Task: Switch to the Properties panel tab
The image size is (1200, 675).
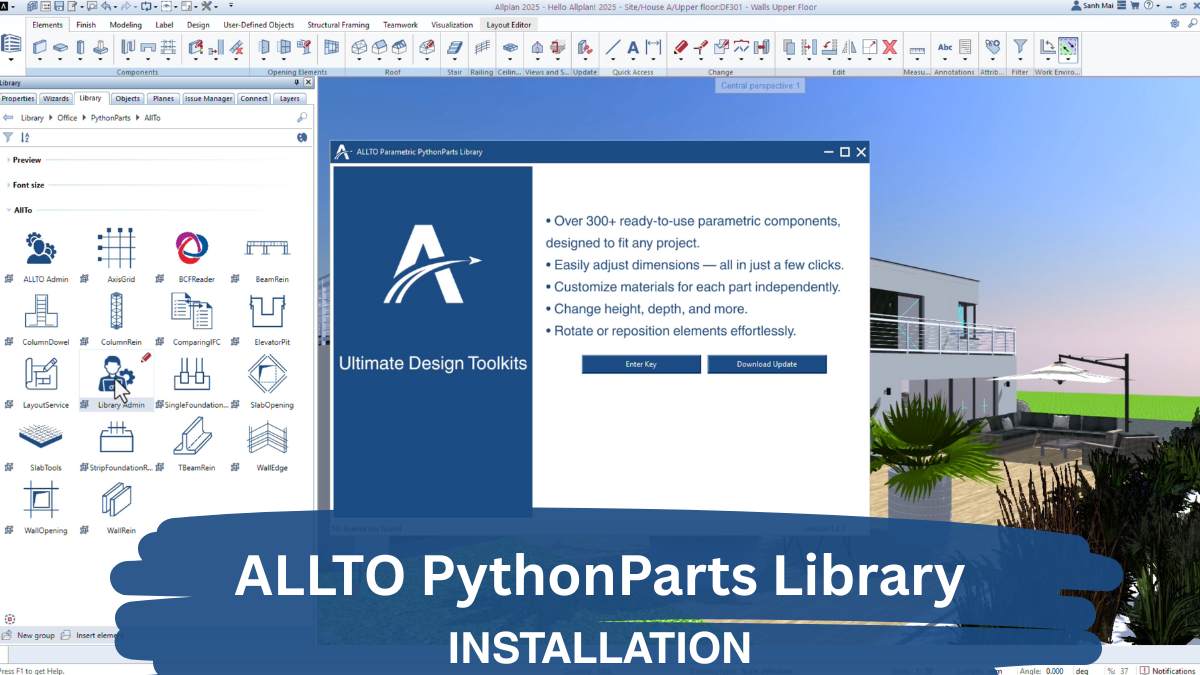Action: tap(18, 99)
